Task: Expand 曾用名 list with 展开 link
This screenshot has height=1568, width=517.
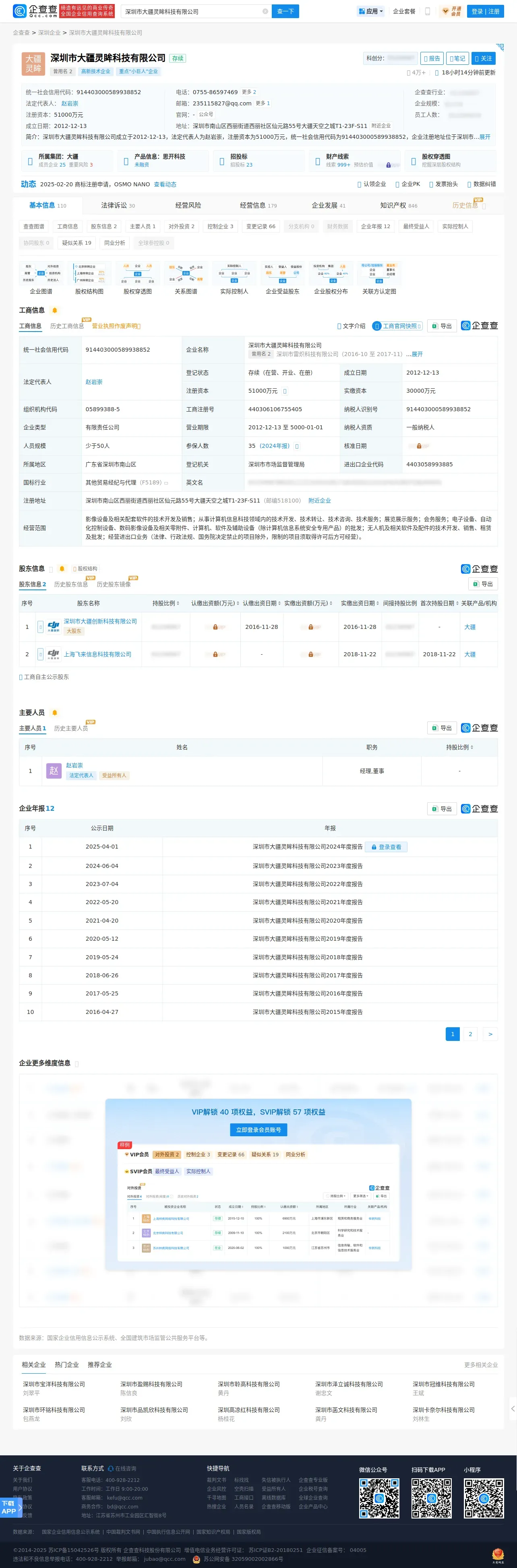Action: point(417,354)
